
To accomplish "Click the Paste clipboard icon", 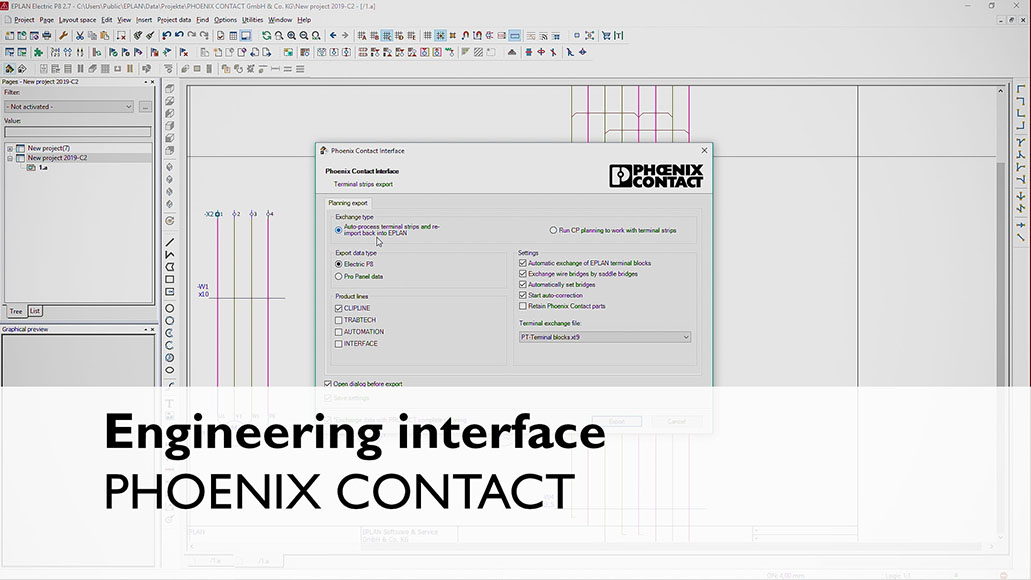I will [x=105, y=36].
